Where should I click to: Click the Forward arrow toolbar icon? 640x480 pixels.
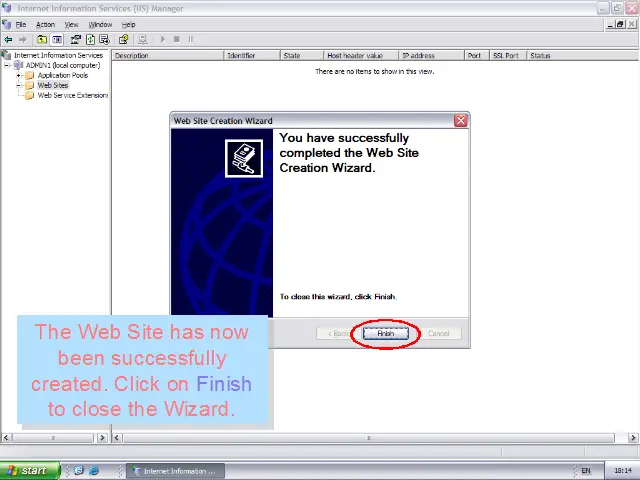(22, 40)
